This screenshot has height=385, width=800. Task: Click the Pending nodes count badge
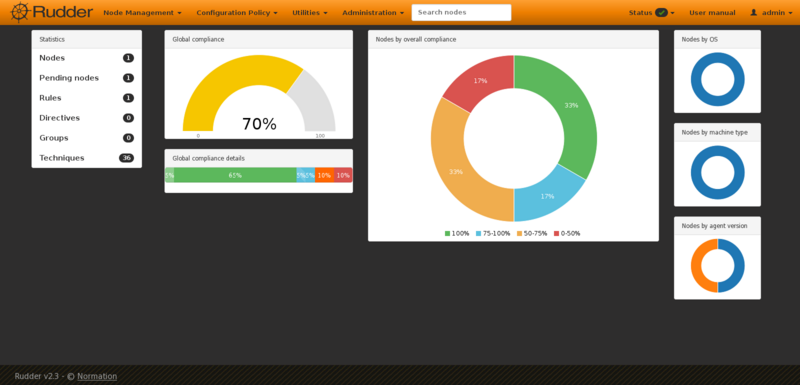[128, 78]
